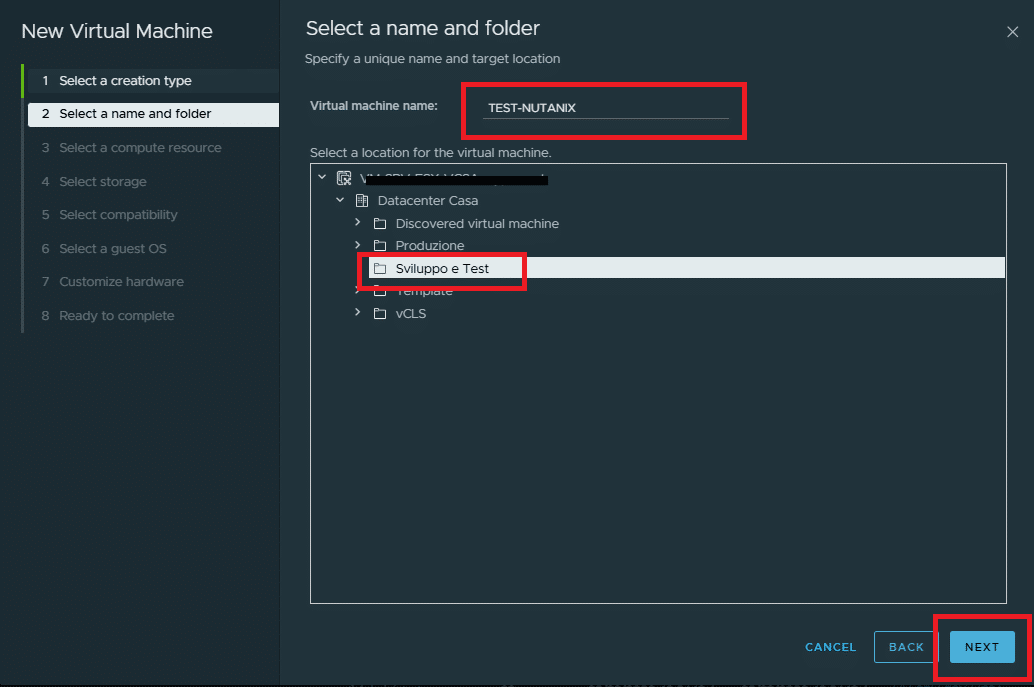Expand the Discovered virtual machine folder

357,223
